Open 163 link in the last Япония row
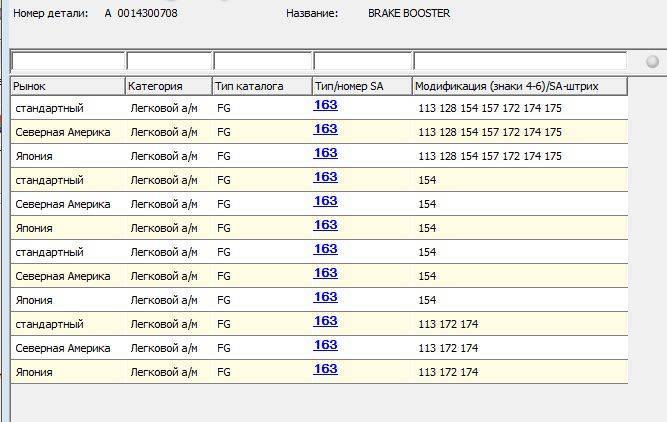Image resolution: width=667 pixels, height=422 pixels. (326, 369)
